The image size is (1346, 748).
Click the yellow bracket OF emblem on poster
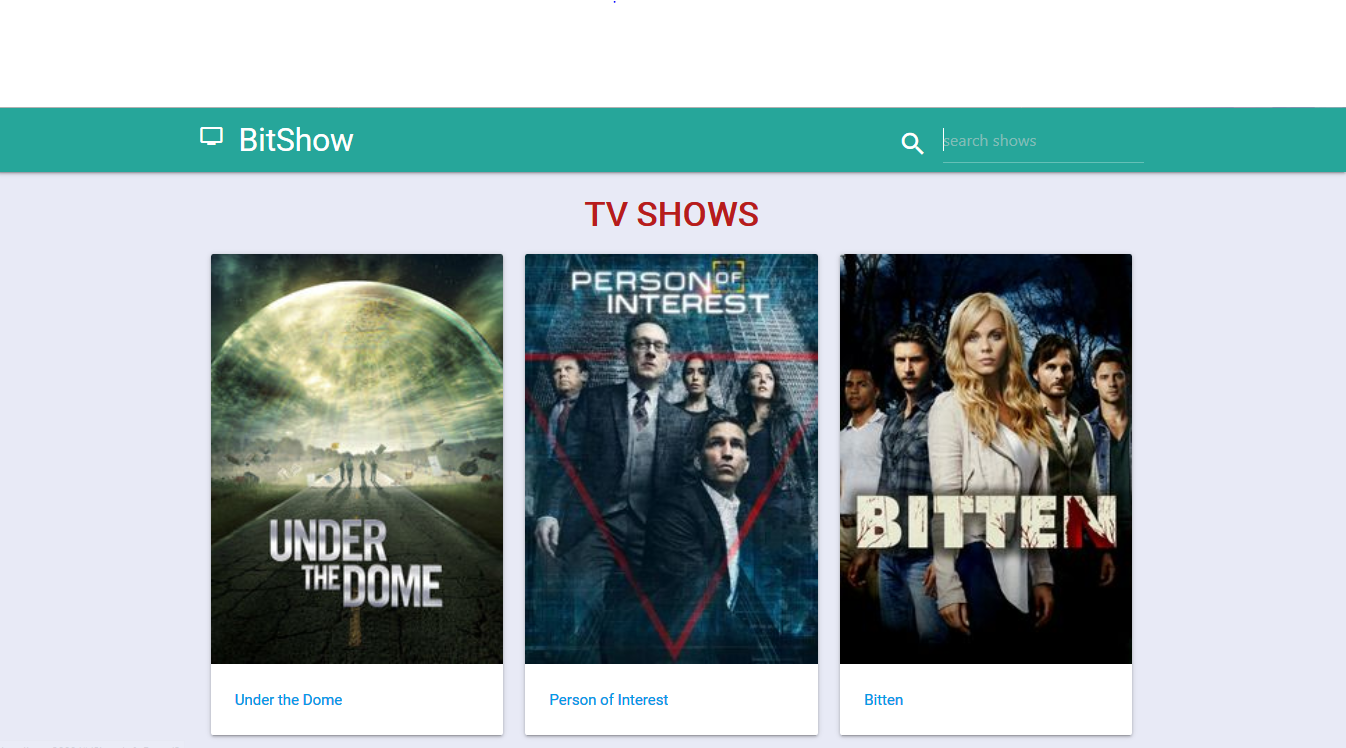pos(728,278)
